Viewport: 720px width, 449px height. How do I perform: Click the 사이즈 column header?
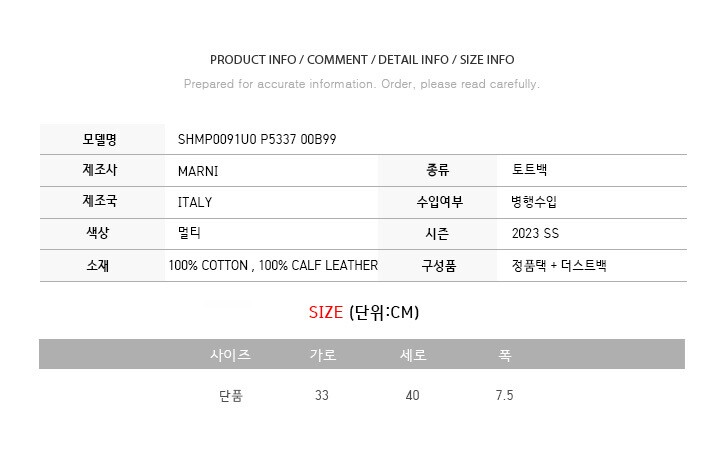coord(230,355)
